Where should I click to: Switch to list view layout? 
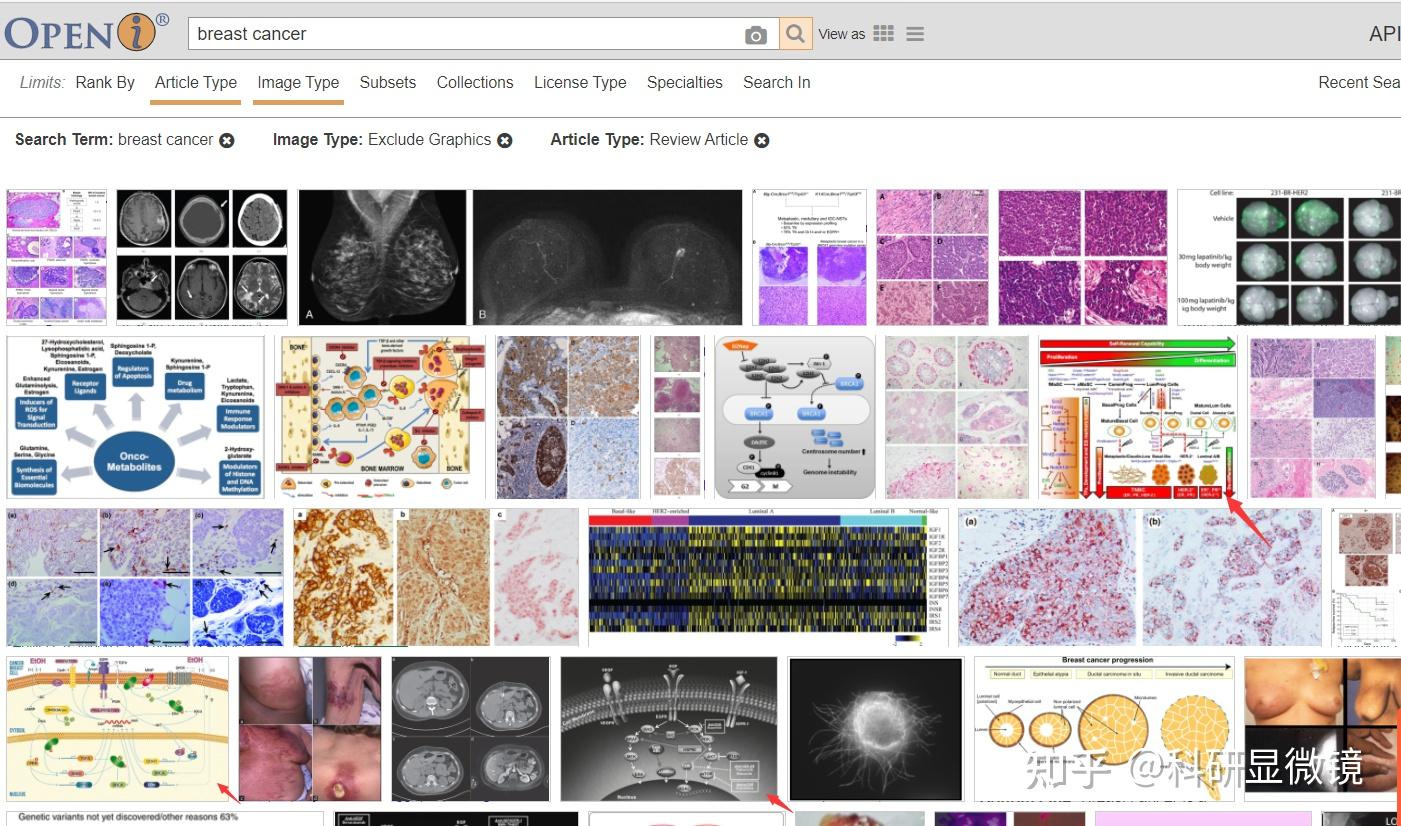[914, 33]
